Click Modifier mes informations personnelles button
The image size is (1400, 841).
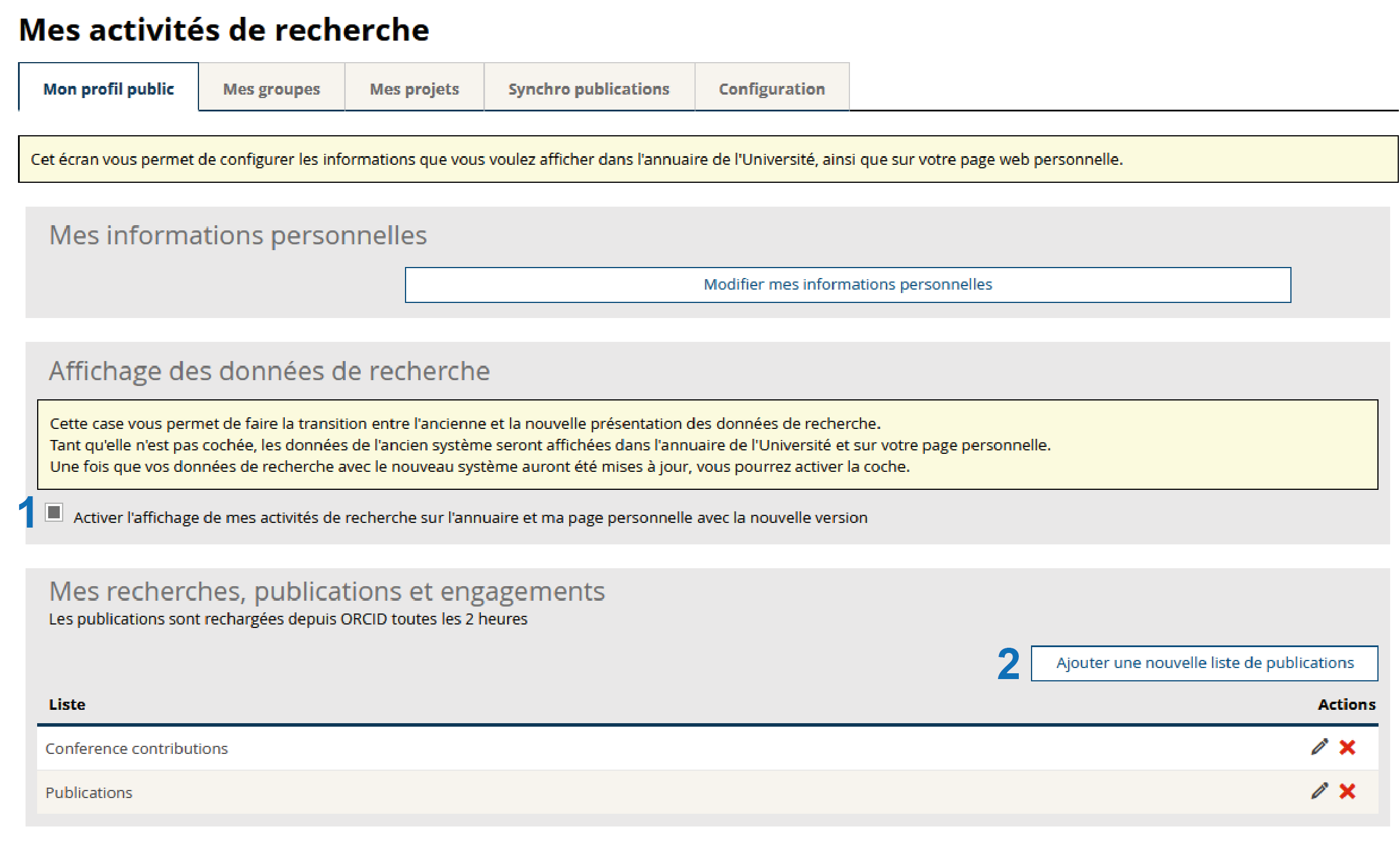tap(848, 284)
